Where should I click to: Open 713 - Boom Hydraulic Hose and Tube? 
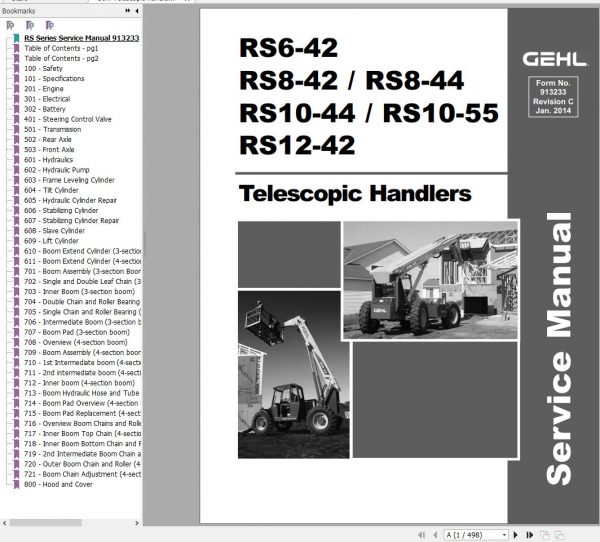pos(82,393)
